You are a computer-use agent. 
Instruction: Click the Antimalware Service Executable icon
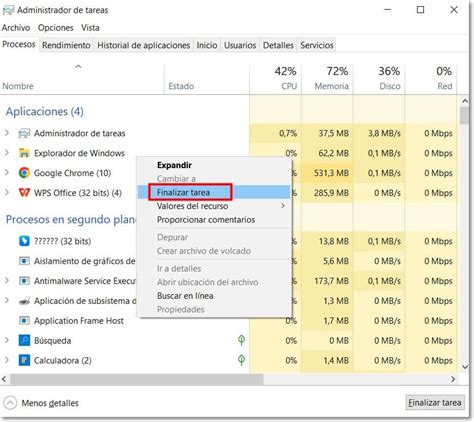tap(24, 281)
